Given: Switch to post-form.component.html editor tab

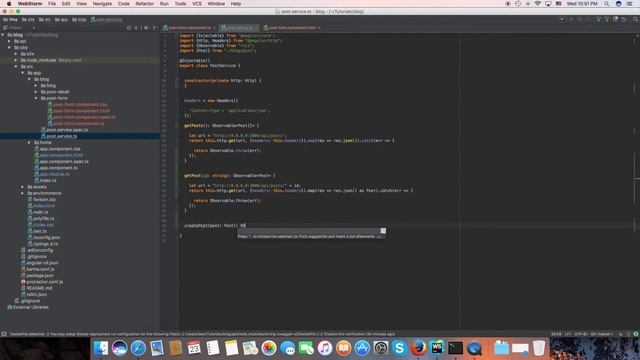Looking at the screenshot, I should [292, 28].
